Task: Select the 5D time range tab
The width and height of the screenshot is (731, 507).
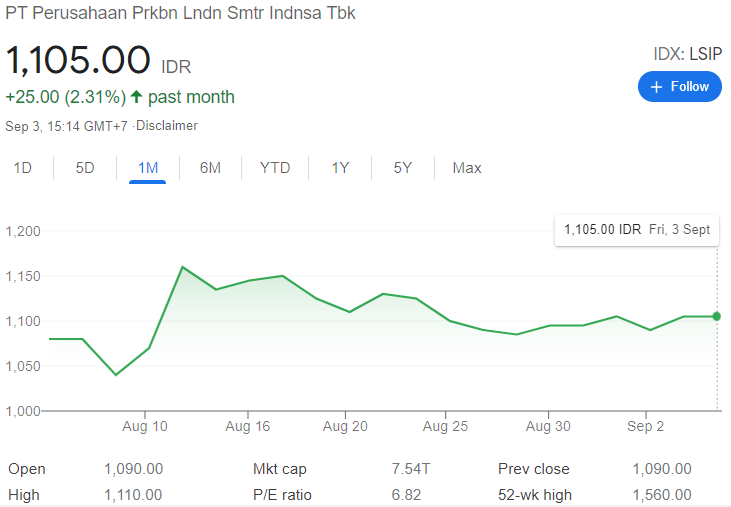Action: pyautogui.click(x=85, y=168)
